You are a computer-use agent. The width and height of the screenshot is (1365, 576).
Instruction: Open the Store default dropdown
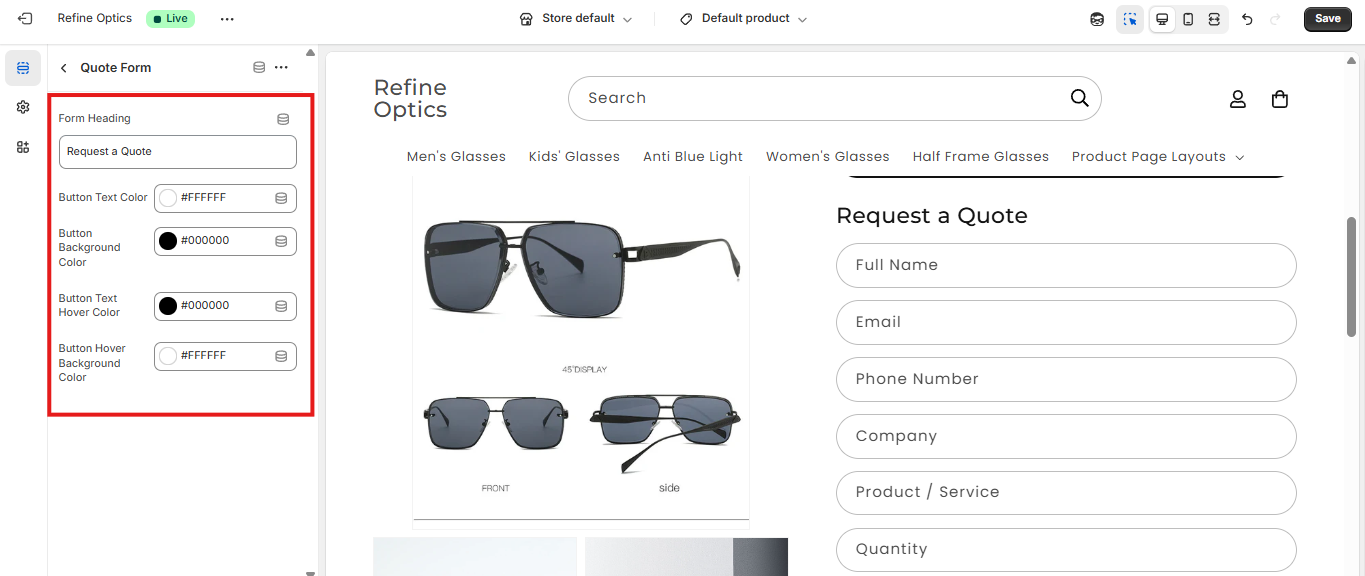[576, 19]
